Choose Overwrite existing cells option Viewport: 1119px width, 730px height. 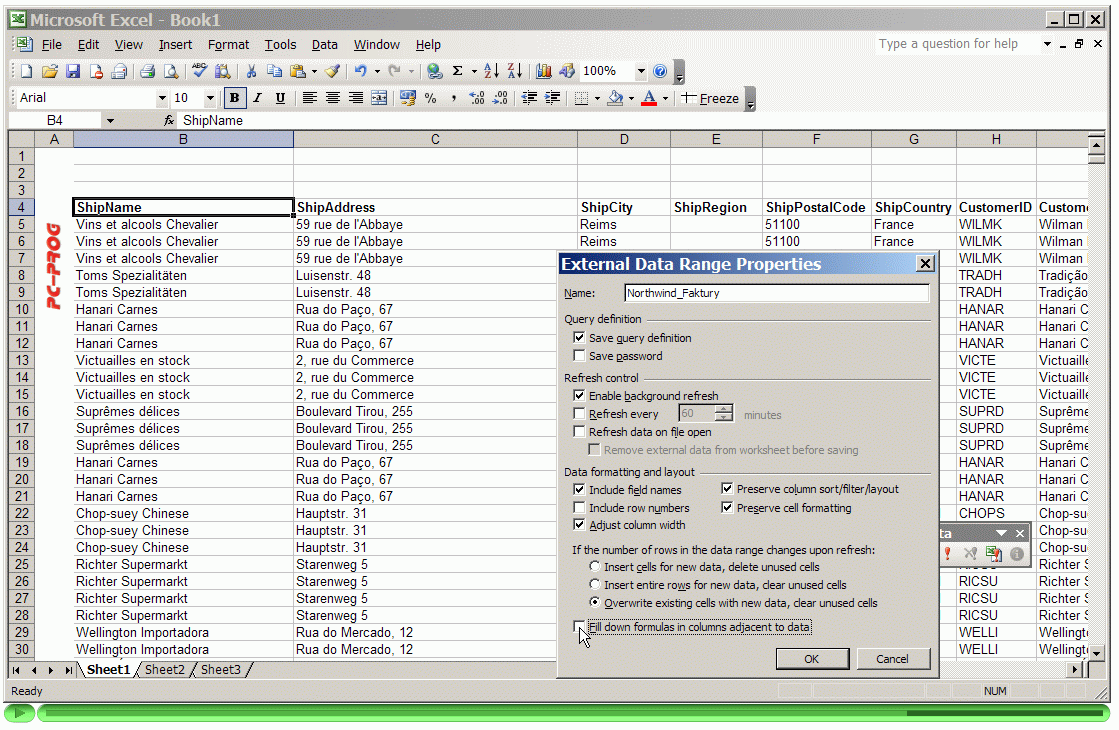(x=594, y=602)
